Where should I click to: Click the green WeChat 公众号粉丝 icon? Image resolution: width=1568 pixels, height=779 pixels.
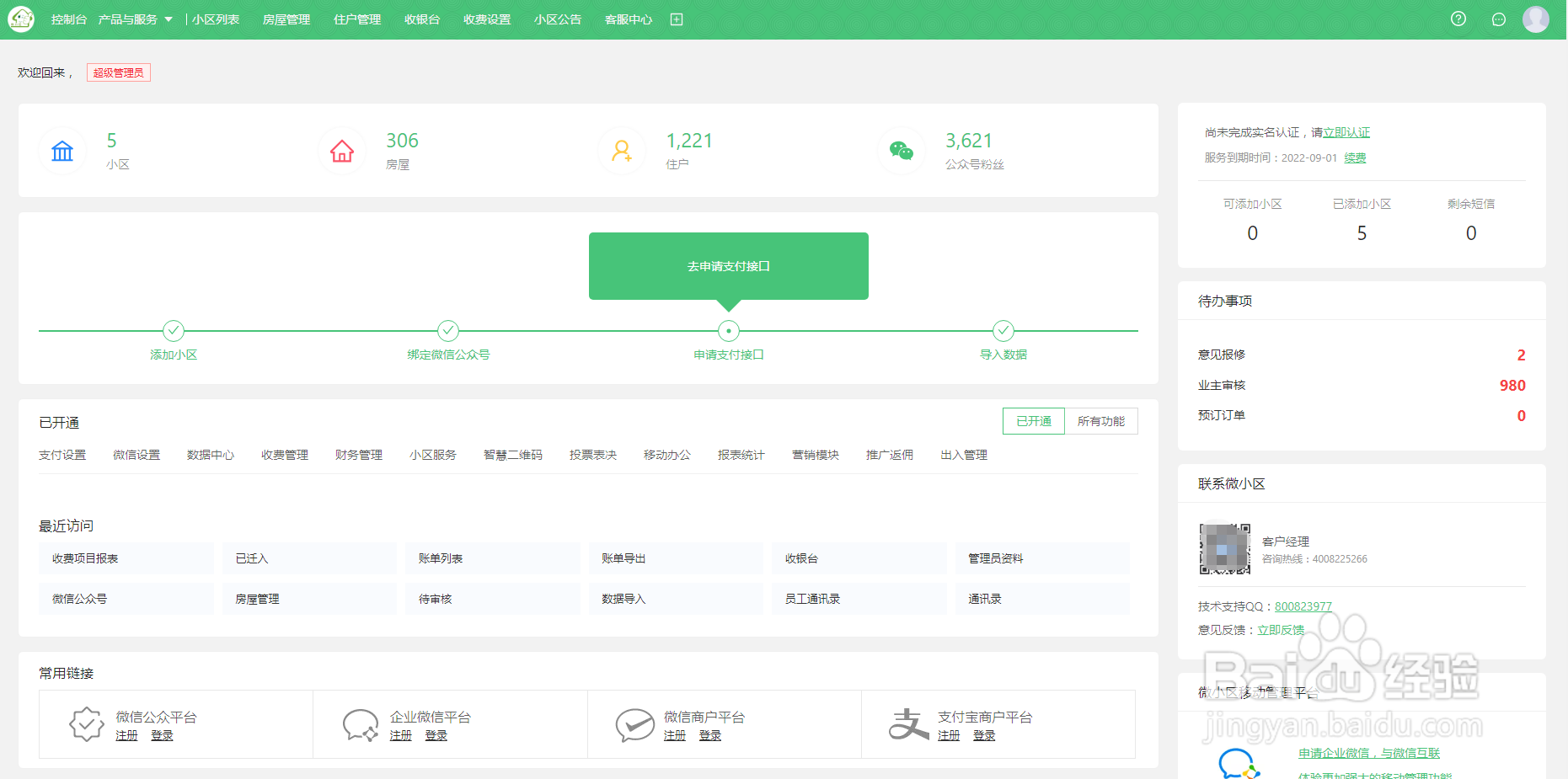coord(902,152)
